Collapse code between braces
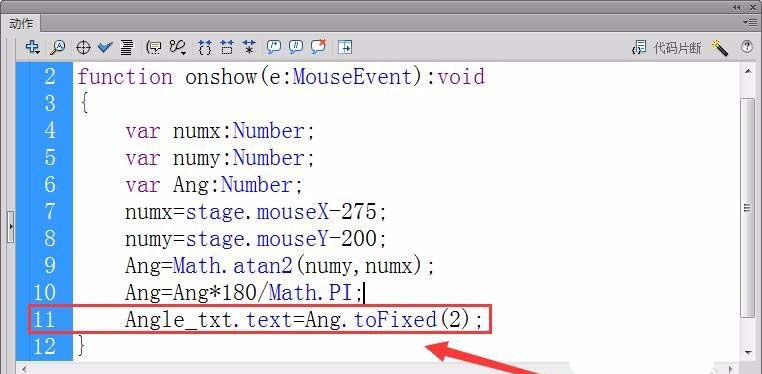Image resolution: width=762 pixels, height=374 pixels. tap(205, 47)
